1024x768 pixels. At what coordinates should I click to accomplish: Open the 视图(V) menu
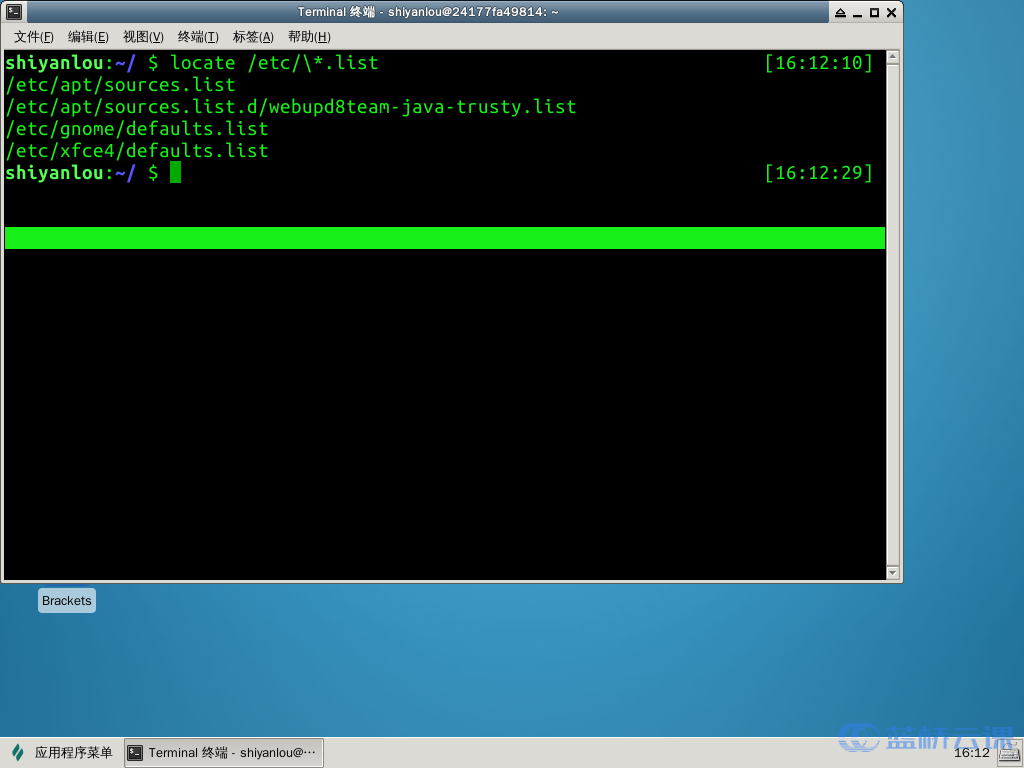point(143,37)
